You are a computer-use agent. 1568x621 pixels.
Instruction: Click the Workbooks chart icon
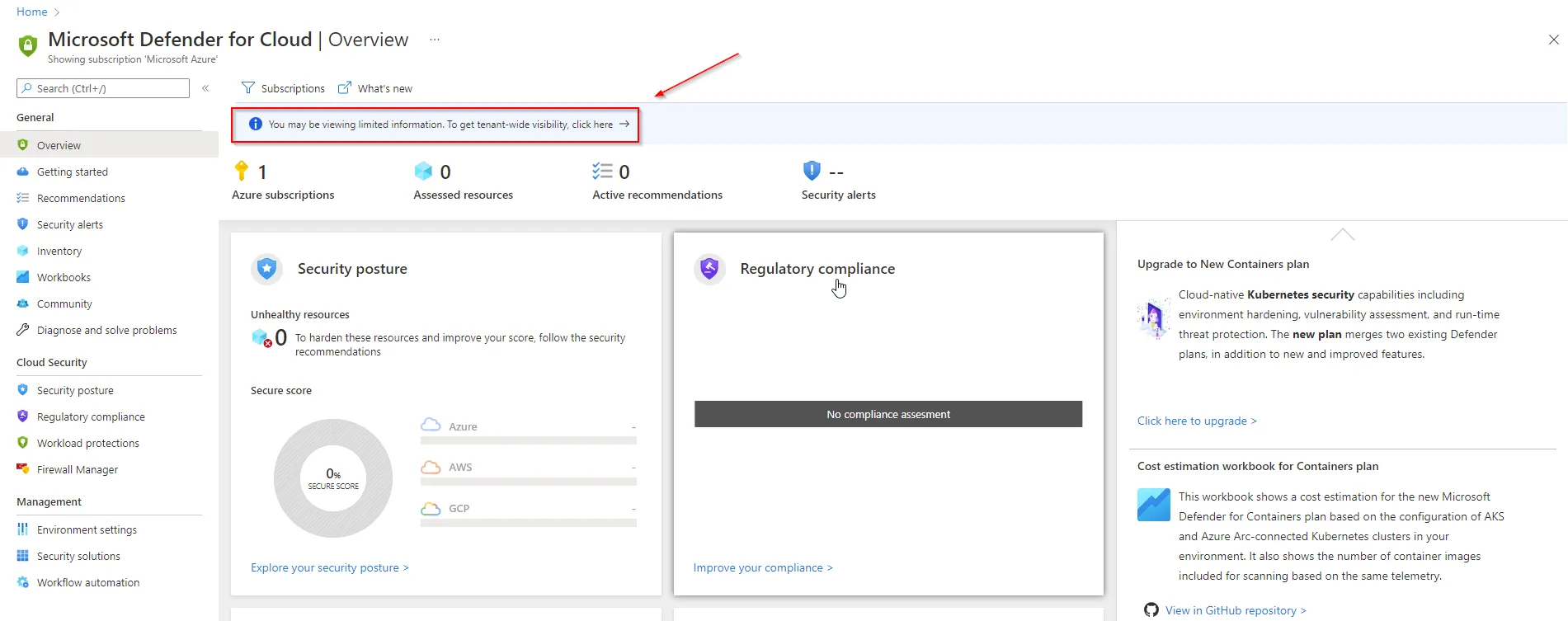(x=23, y=277)
